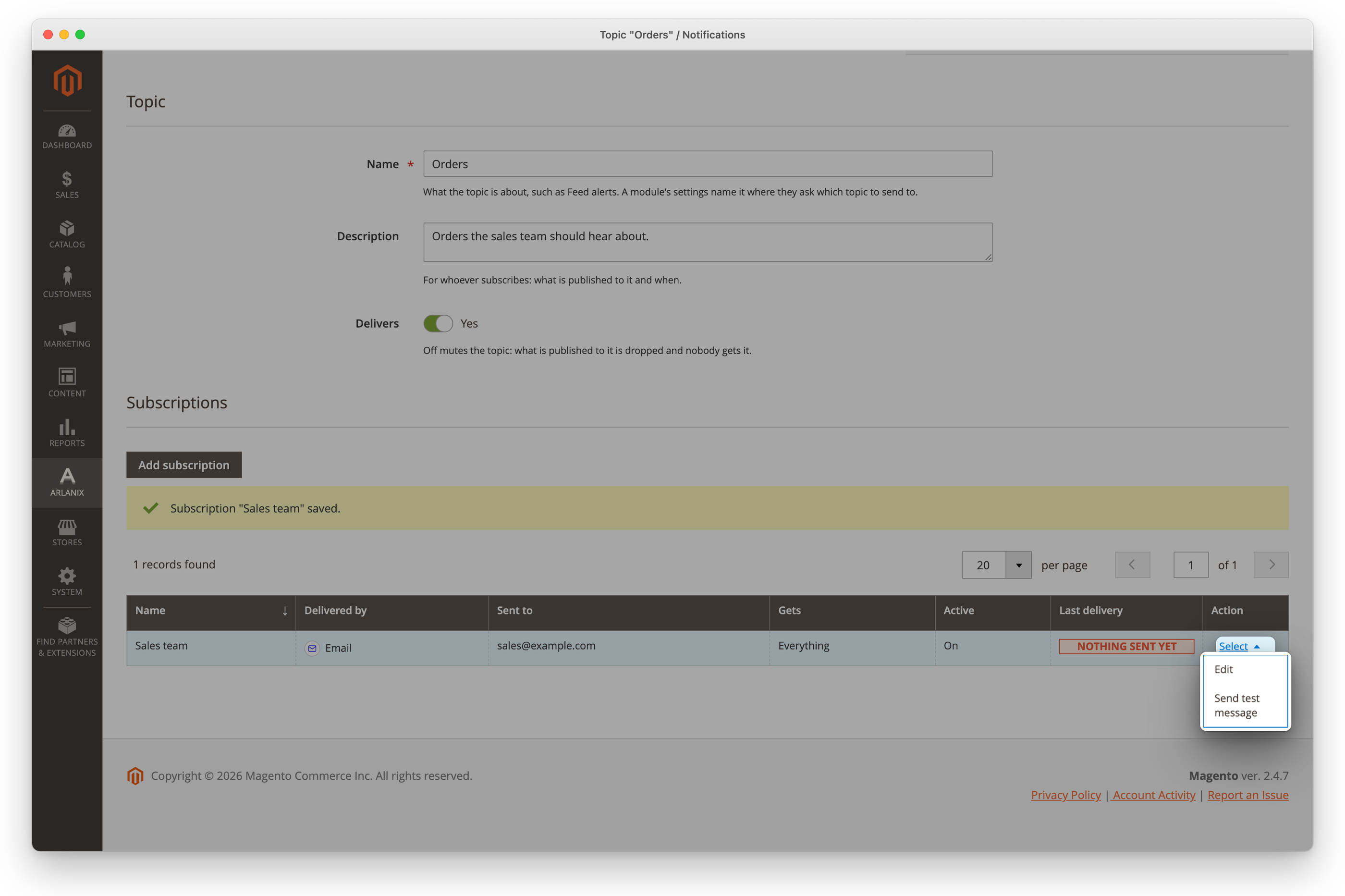Open the Marketing menu
This screenshot has width=1345, height=896.
point(67,334)
